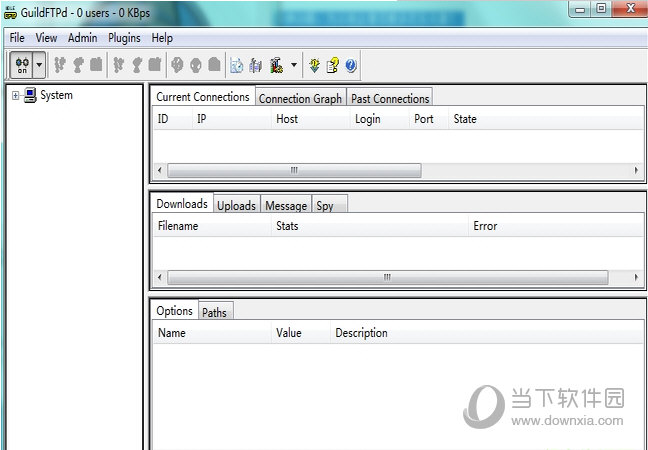Click the colorful tools icon before dropdown arrow

tap(276, 65)
